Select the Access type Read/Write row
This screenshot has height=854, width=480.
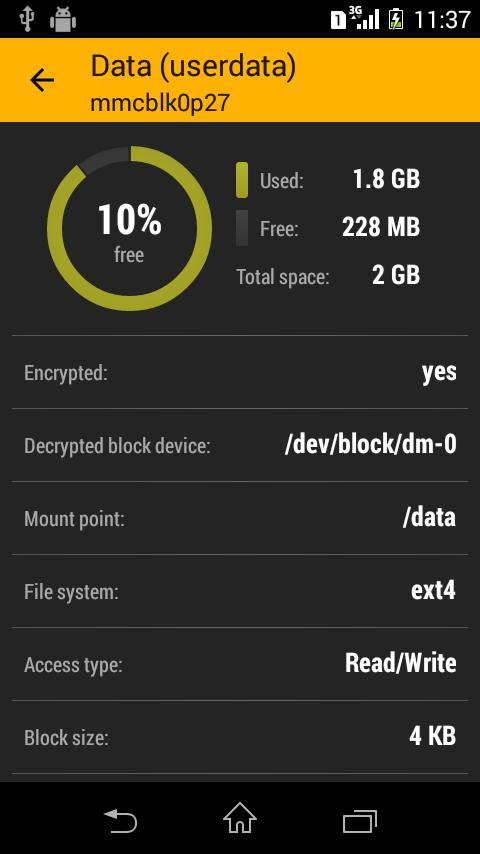pos(240,664)
